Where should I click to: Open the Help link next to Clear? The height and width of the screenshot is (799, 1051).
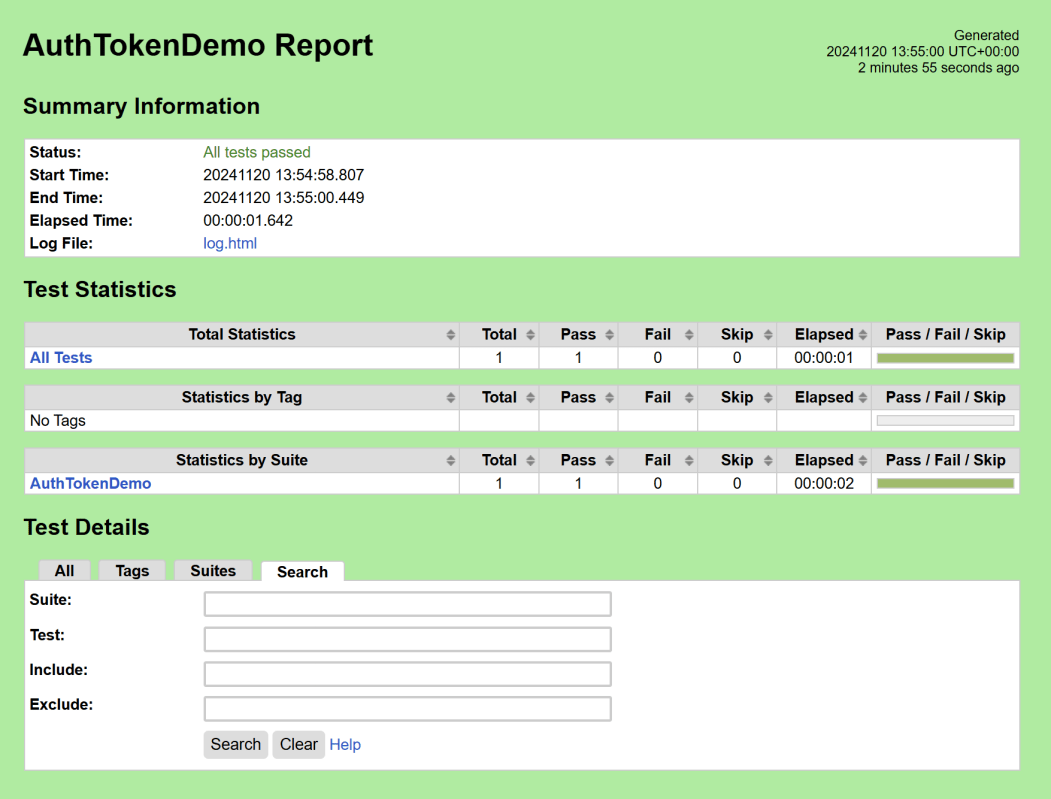tap(345, 745)
